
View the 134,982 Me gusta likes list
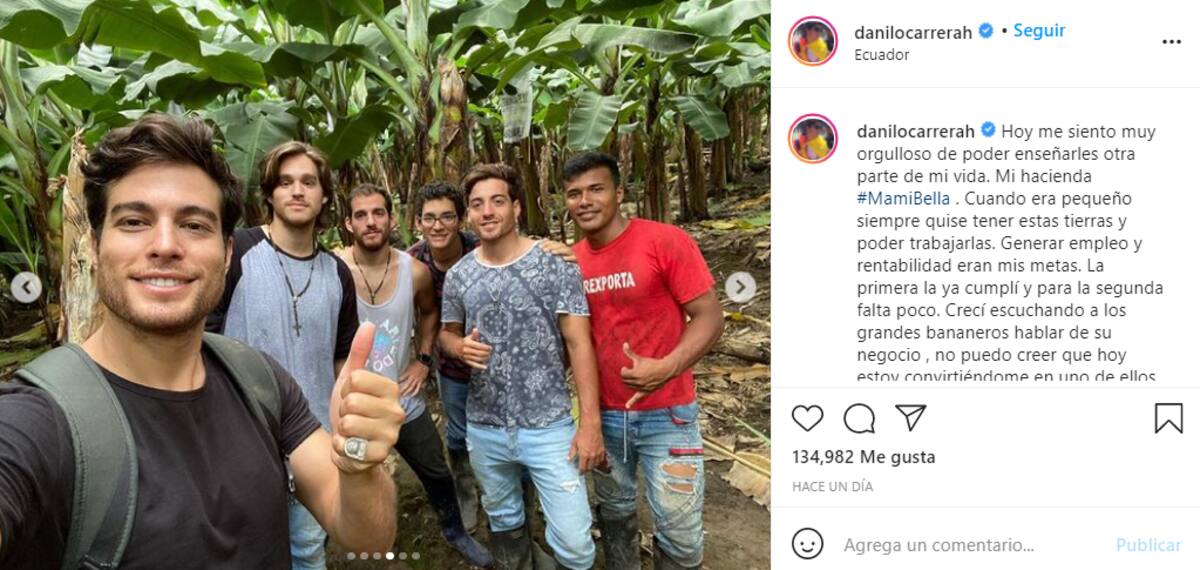[863, 457]
